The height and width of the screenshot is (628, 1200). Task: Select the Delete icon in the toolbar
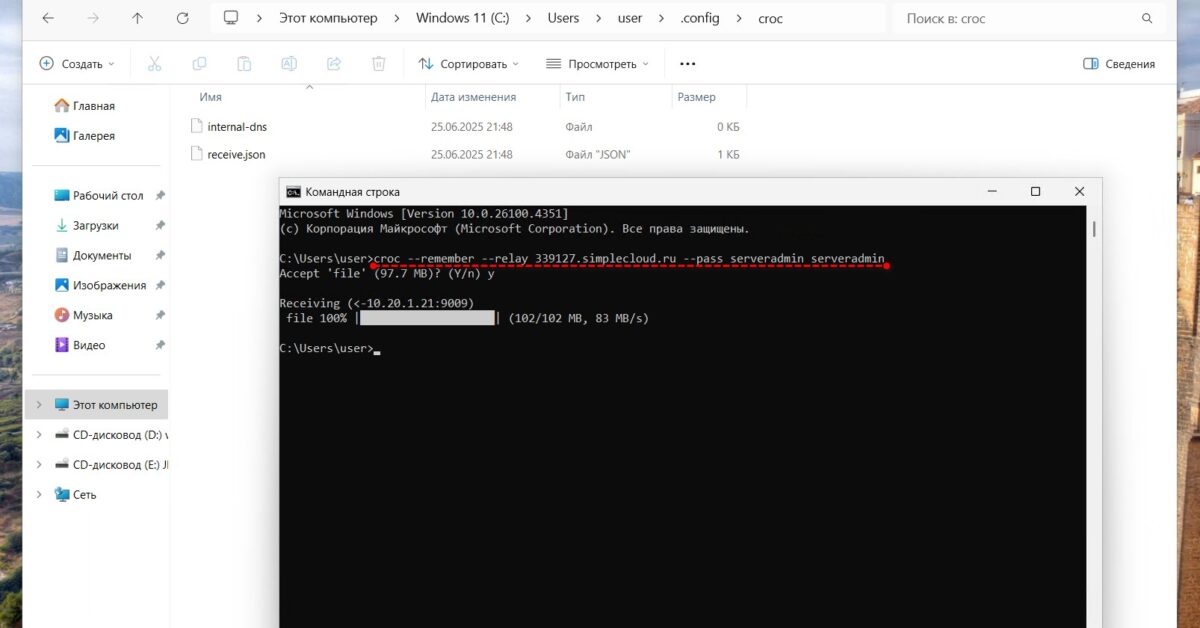(x=378, y=63)
